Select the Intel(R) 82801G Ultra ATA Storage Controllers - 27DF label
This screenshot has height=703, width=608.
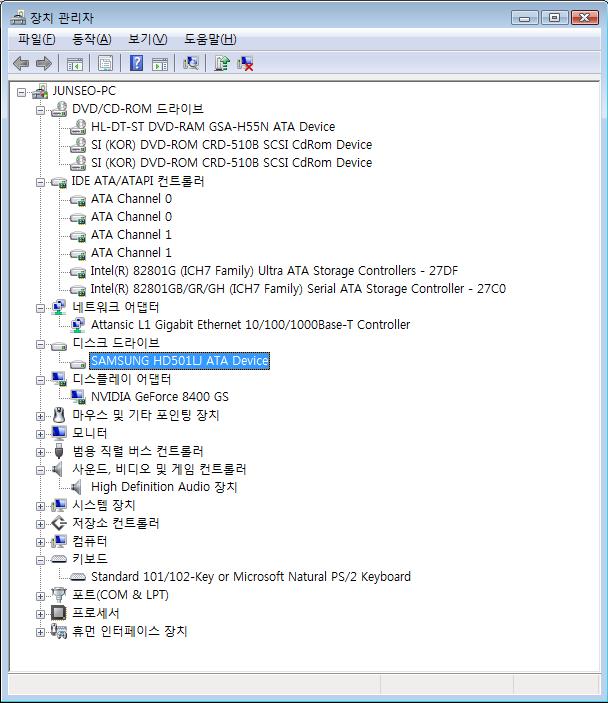click(x=274, y=271)
